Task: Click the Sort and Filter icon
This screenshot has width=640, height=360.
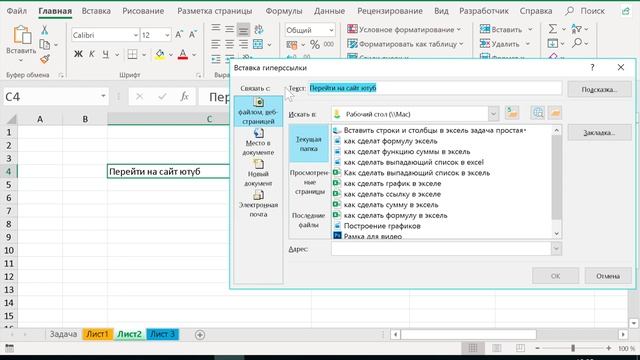Action: tap(576, 29)
